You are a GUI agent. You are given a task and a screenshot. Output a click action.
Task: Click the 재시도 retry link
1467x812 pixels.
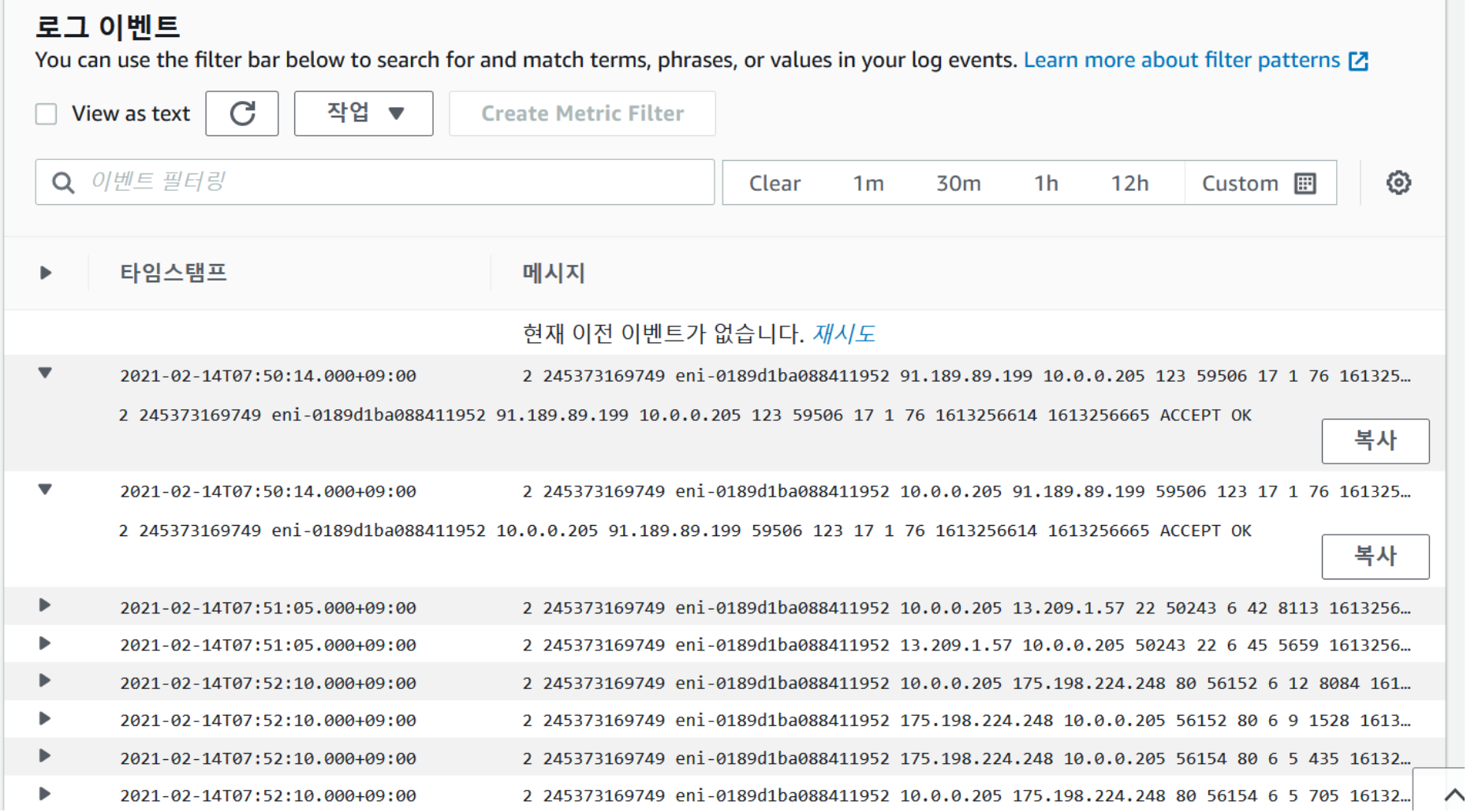coord(844,333)
